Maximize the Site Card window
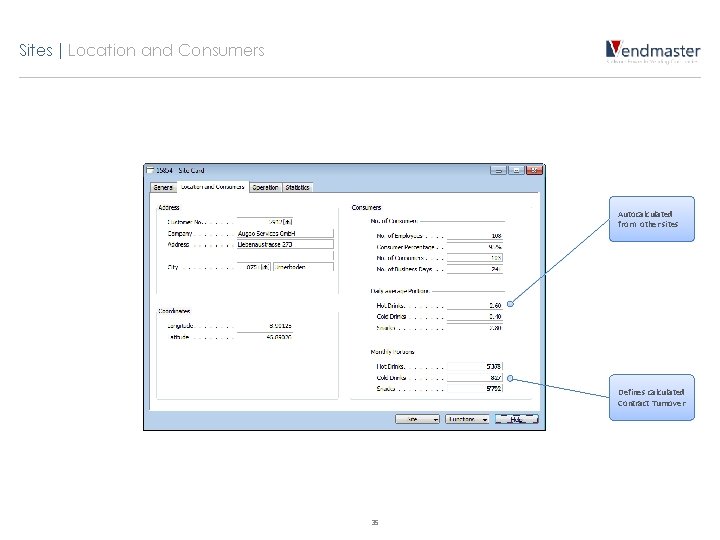 tap(516, 170)
